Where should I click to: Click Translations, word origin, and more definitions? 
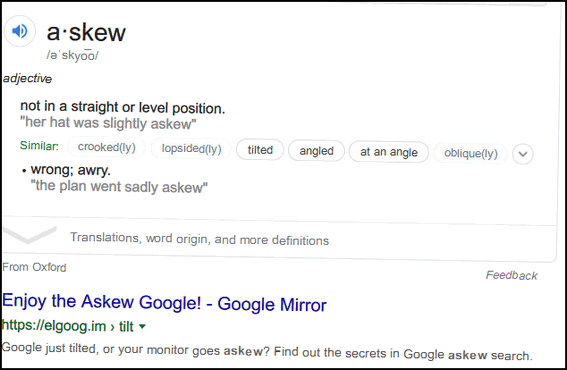coord(199,239)
